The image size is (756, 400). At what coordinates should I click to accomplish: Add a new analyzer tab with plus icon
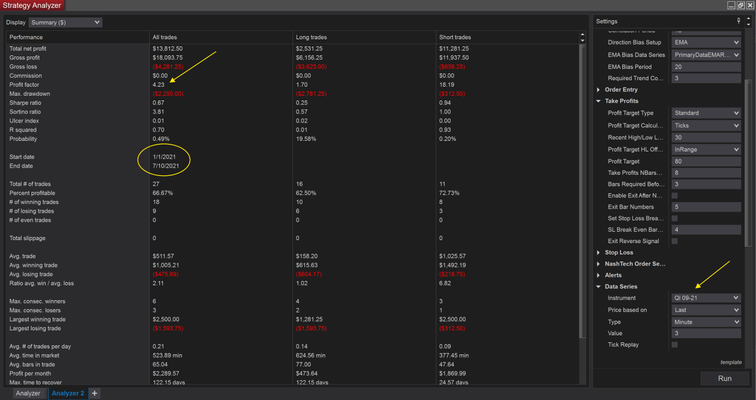(x=95, y=393)
